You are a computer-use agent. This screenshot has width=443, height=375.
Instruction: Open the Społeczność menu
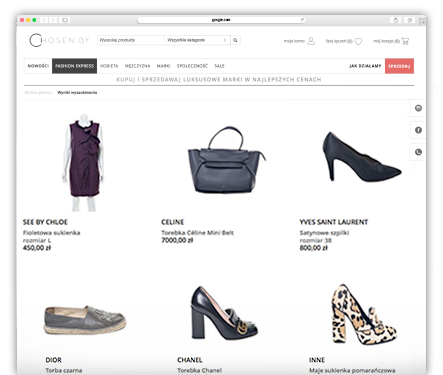[x=192, y=66]
